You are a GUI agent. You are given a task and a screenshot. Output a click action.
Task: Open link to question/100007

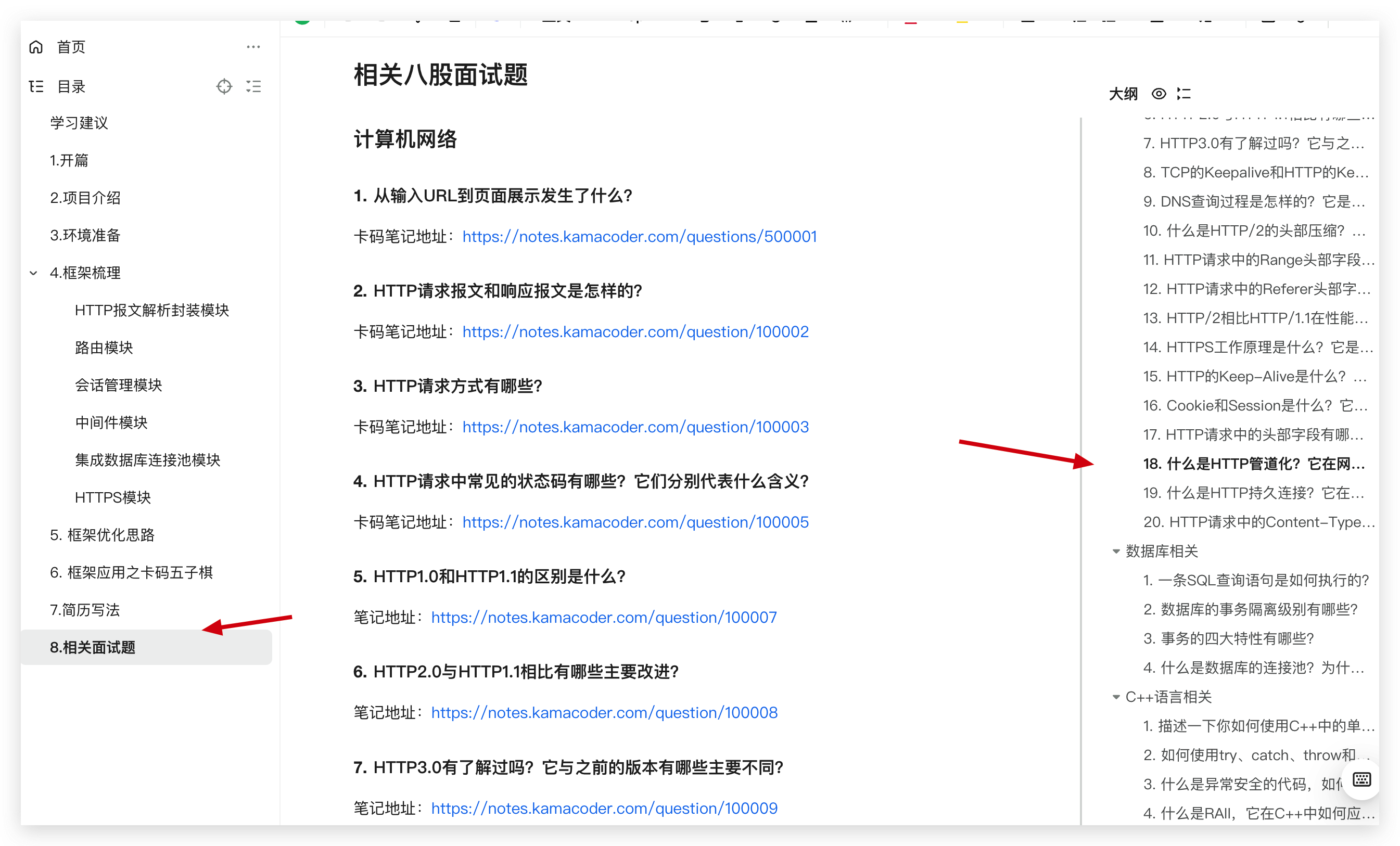pos(604,618)
